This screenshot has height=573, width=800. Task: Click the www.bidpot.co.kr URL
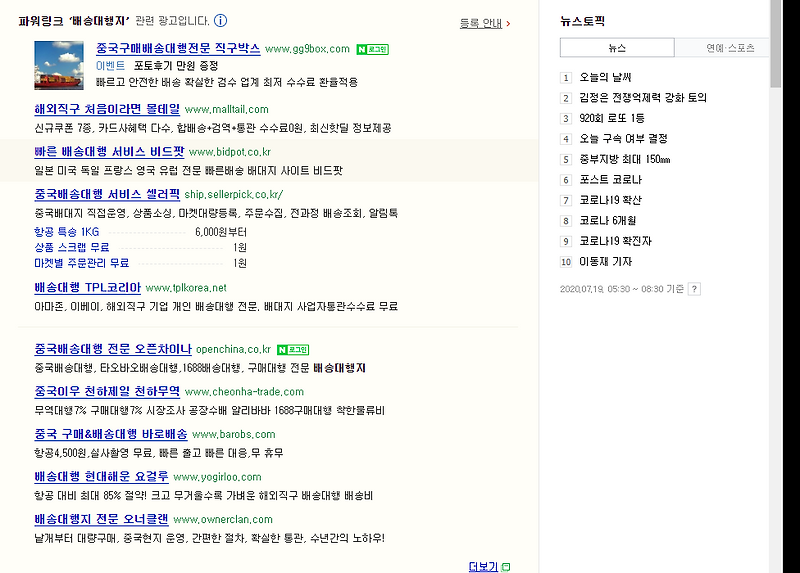click(230, 152)
